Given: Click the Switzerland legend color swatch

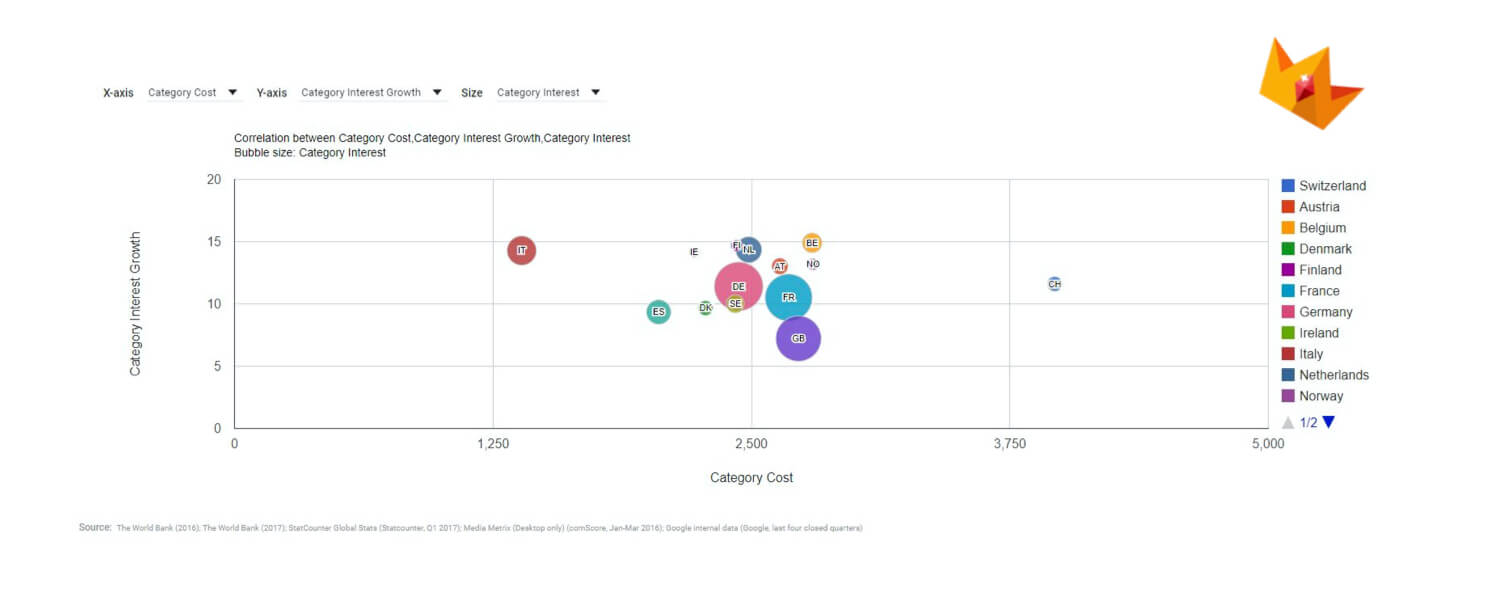Looking at the screenshot, I should tap(1288, 186).
